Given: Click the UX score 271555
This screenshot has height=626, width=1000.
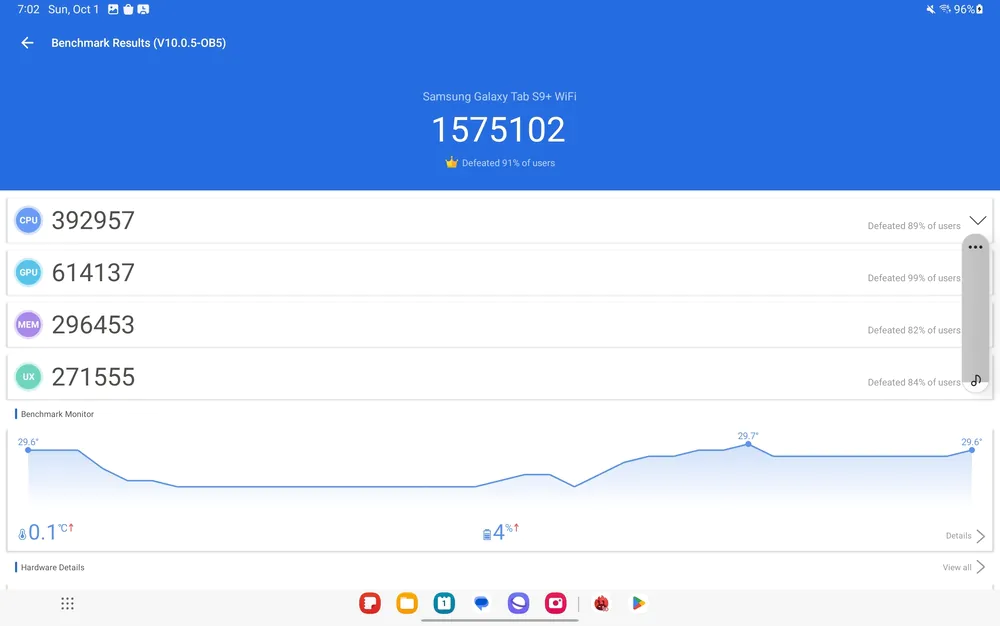Looking at the screenshot, I should (93, 377).
